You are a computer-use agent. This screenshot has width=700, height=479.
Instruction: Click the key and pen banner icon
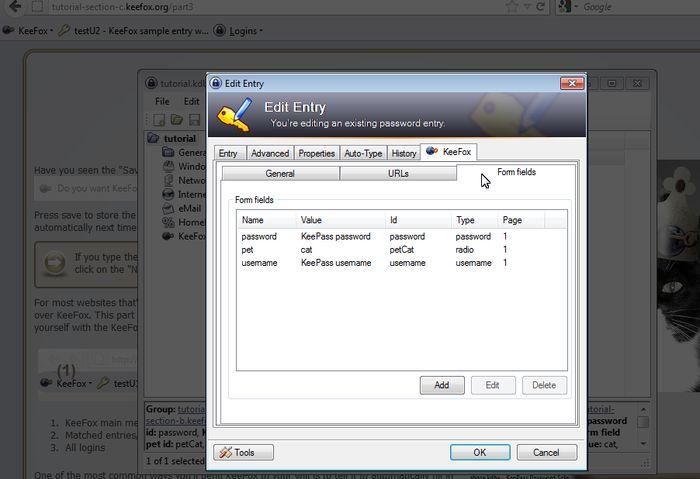coord(235,115)
